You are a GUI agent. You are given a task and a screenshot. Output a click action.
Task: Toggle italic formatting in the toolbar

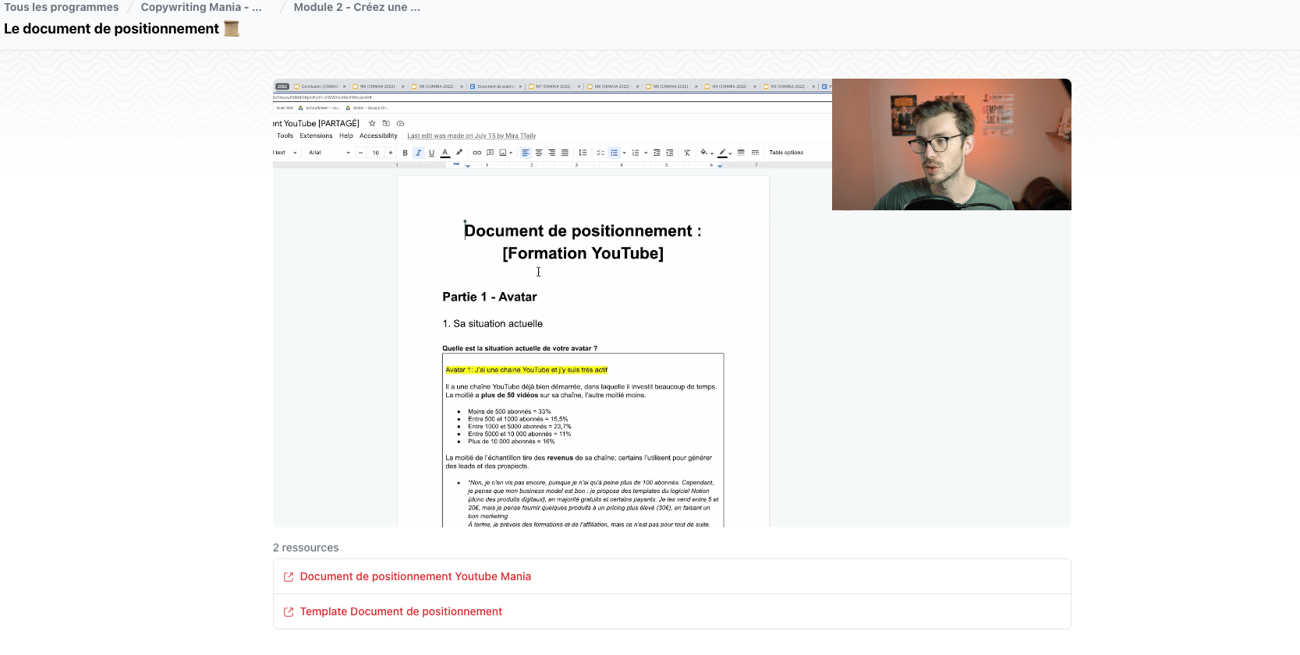click(418, 153)
